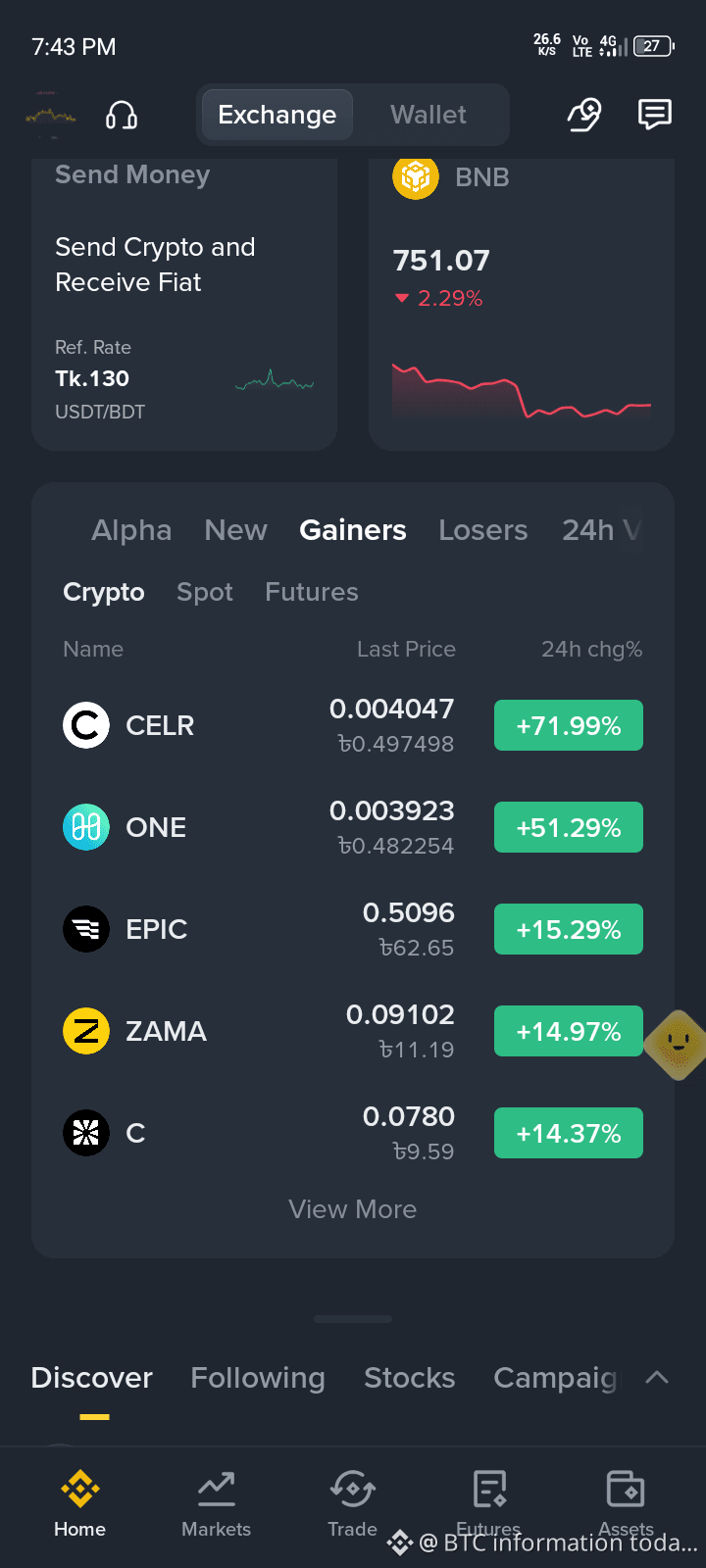Open customer support headset icon

pyautogui.click(x=122, y=116)
